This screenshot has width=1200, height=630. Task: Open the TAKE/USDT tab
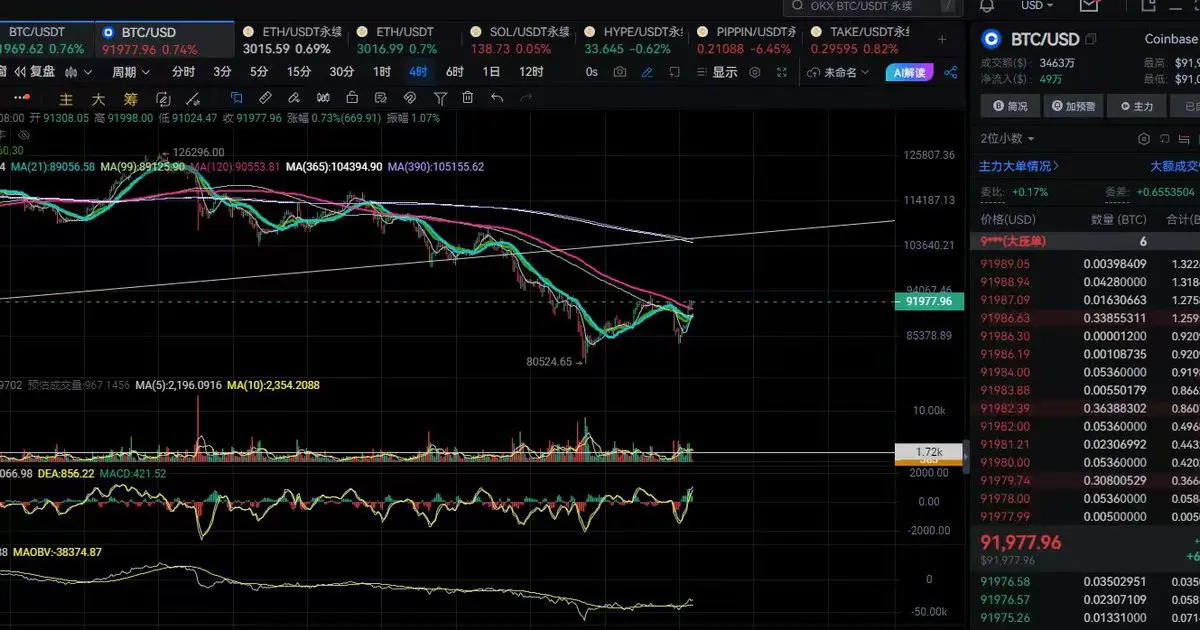tap(860, 40)
